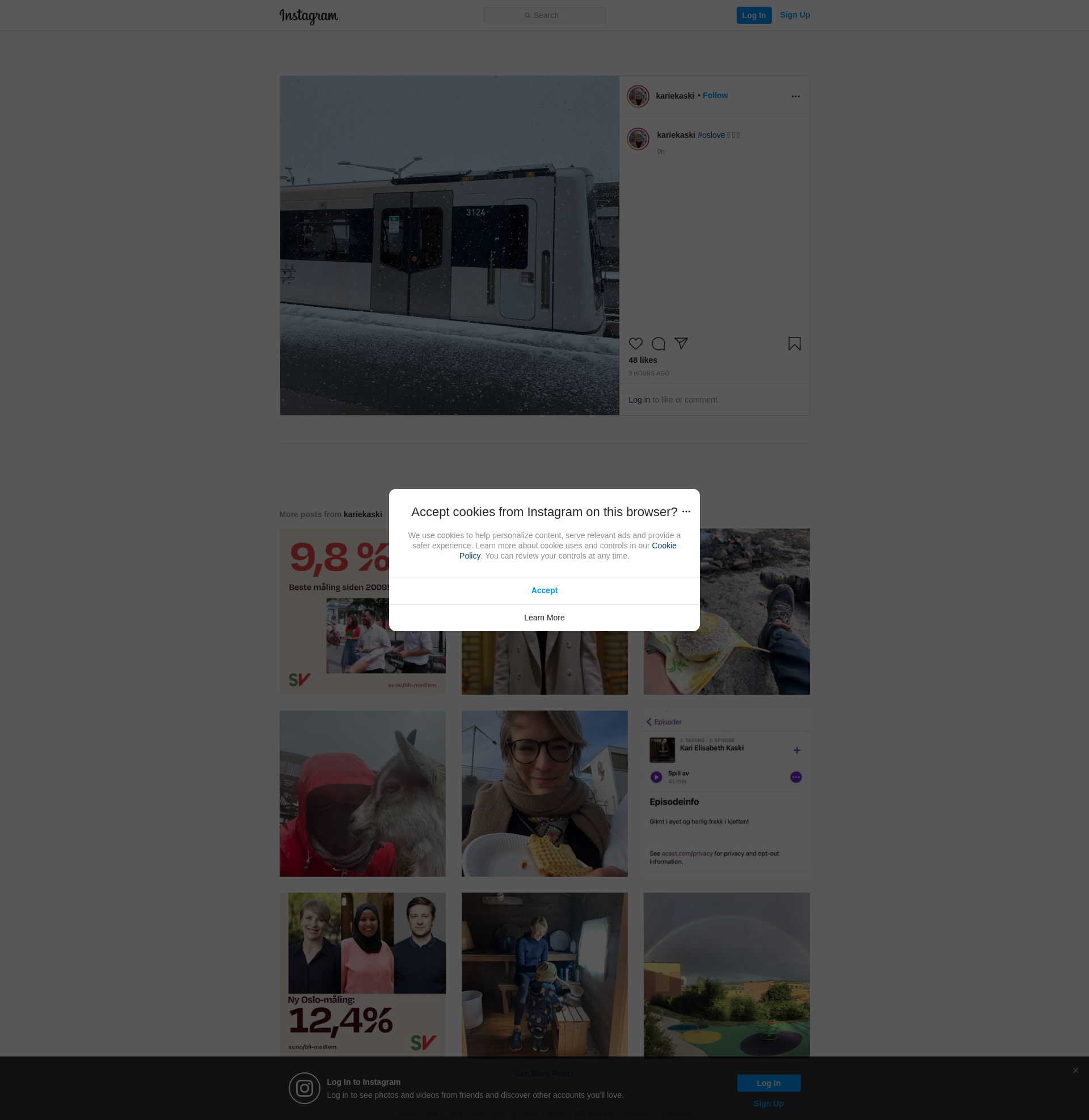
Task: Click kariekaski profile avatar in post header
Action: 638,96
